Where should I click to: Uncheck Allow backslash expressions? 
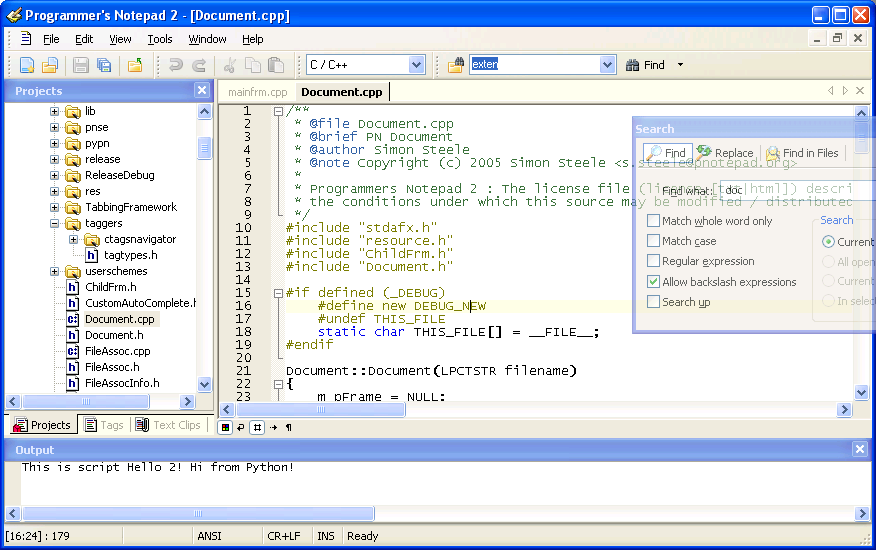(x=653, y=281)
